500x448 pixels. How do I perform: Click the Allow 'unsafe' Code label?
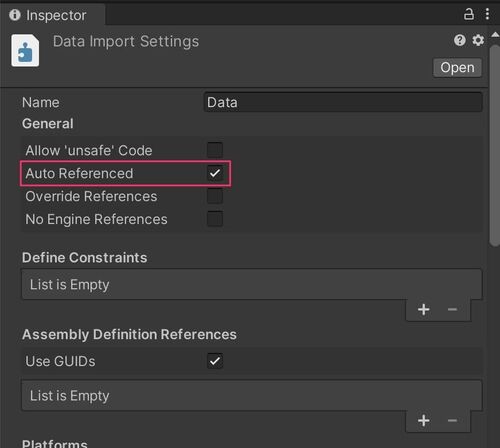[89, 150]
